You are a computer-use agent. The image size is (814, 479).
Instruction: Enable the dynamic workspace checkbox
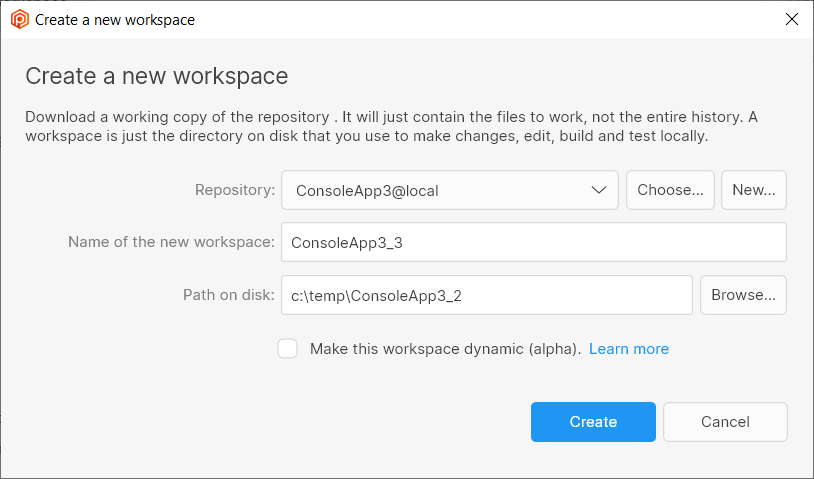pyautogui.click(x=288, y=349)
